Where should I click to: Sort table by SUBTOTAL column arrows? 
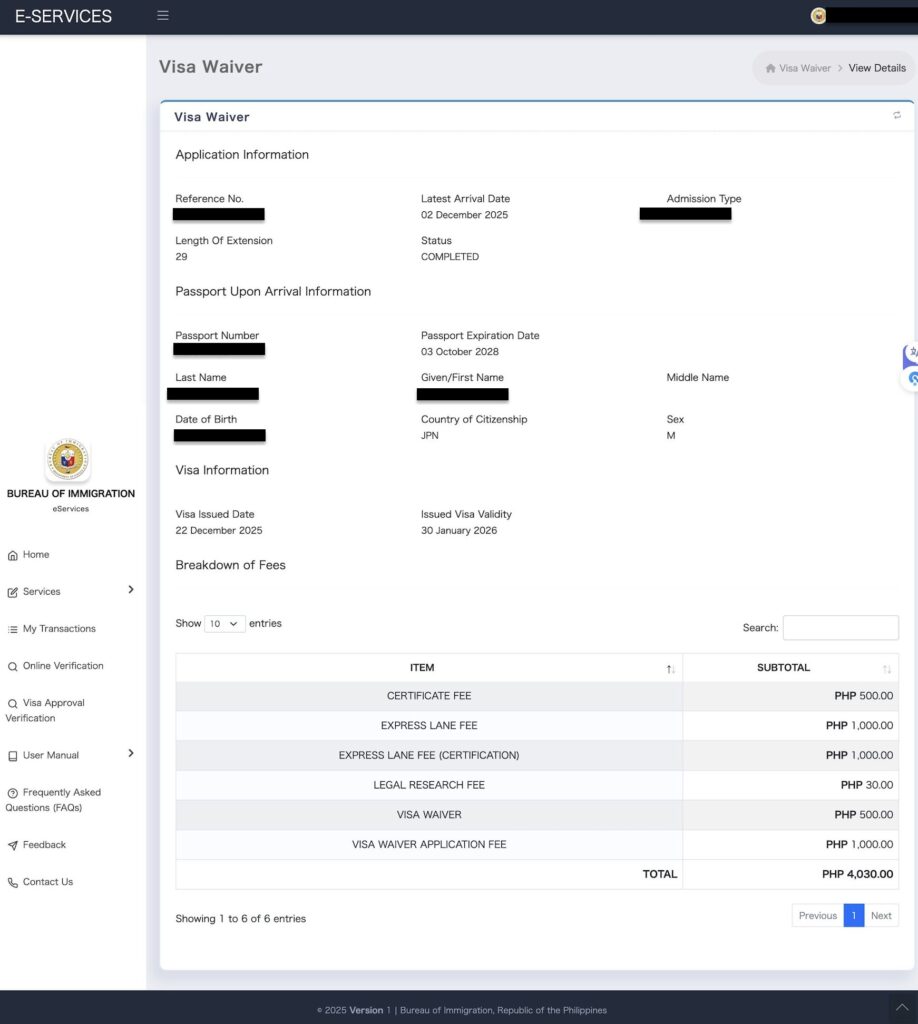(x=886, y=668)
